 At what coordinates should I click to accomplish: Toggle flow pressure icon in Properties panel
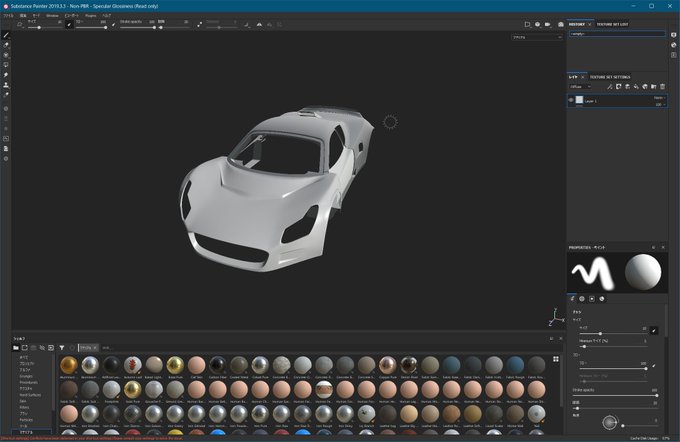click(x=654, y=366)
